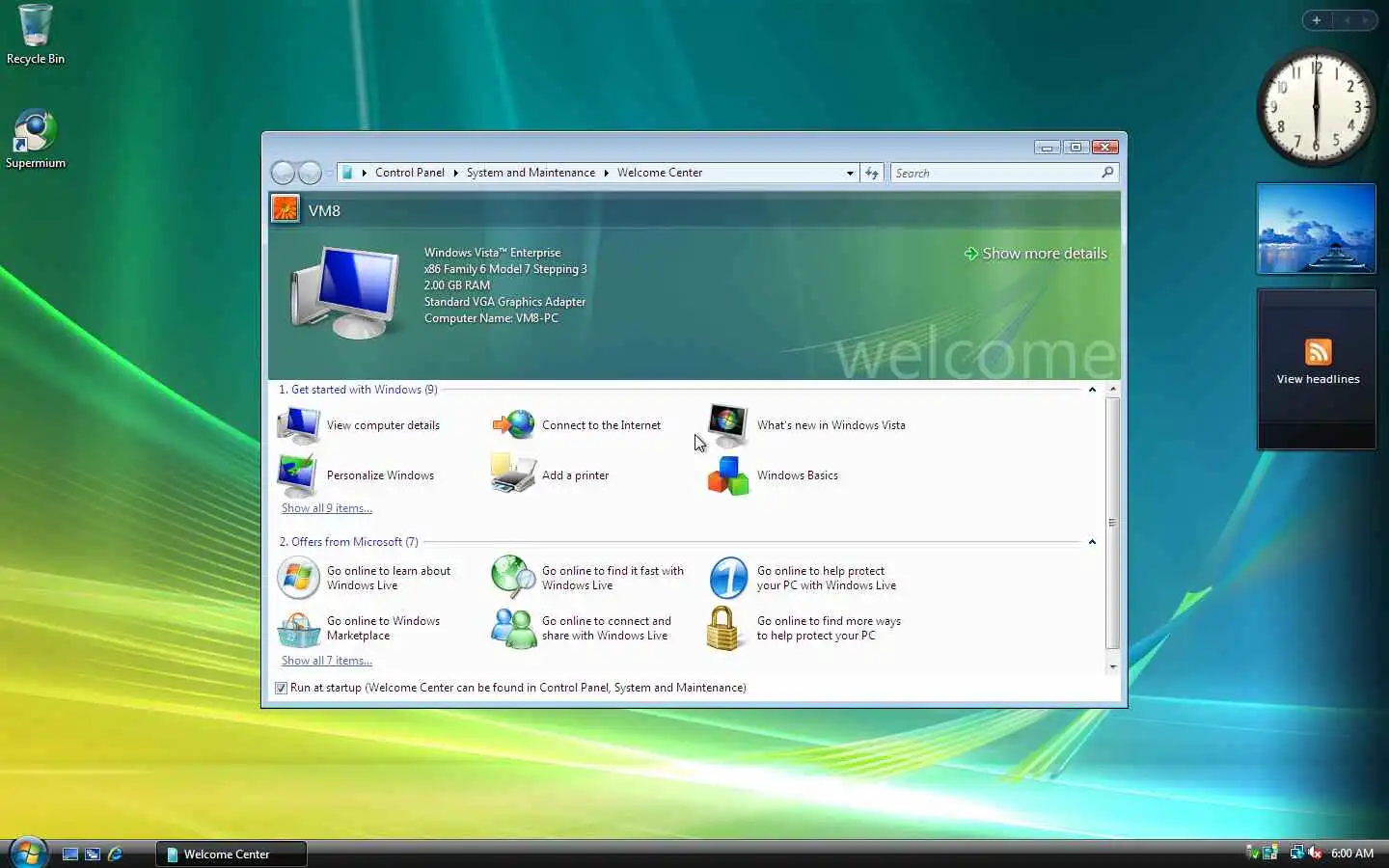
Task: Uncheck the Run at startup checkbox
Action: 281,688
